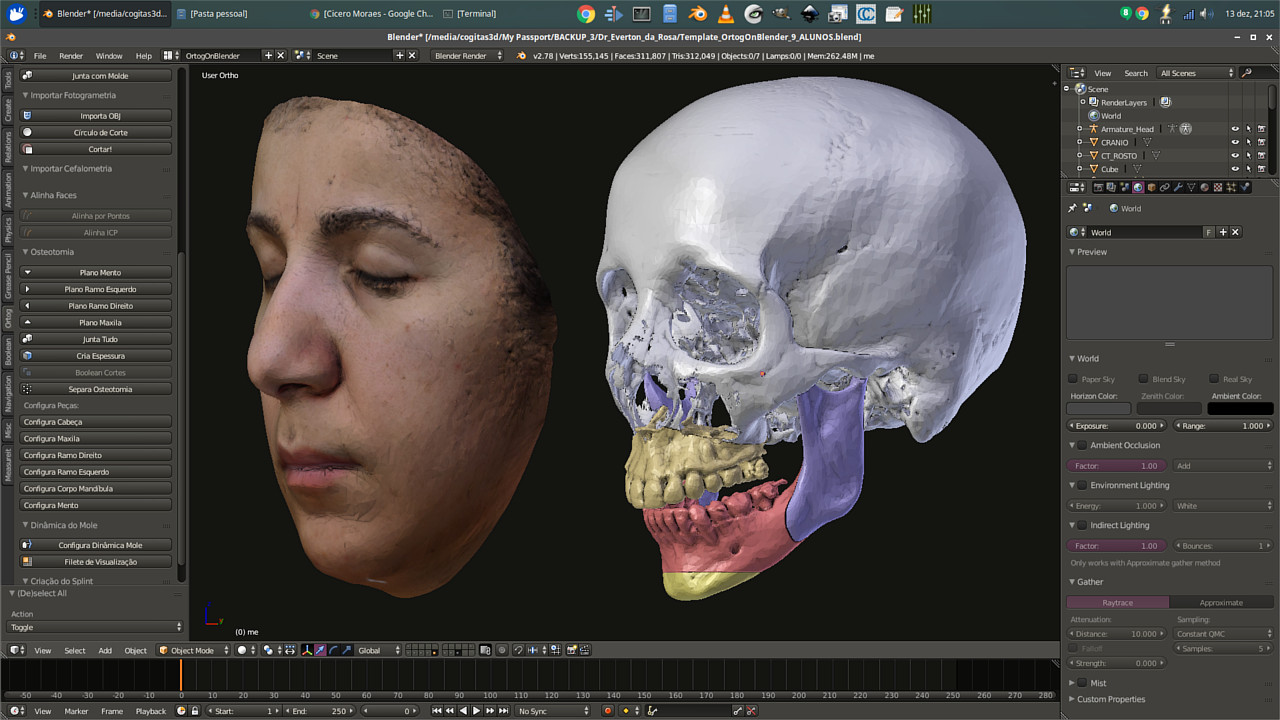Open the Texture properties checker icon

[1218, 187]
